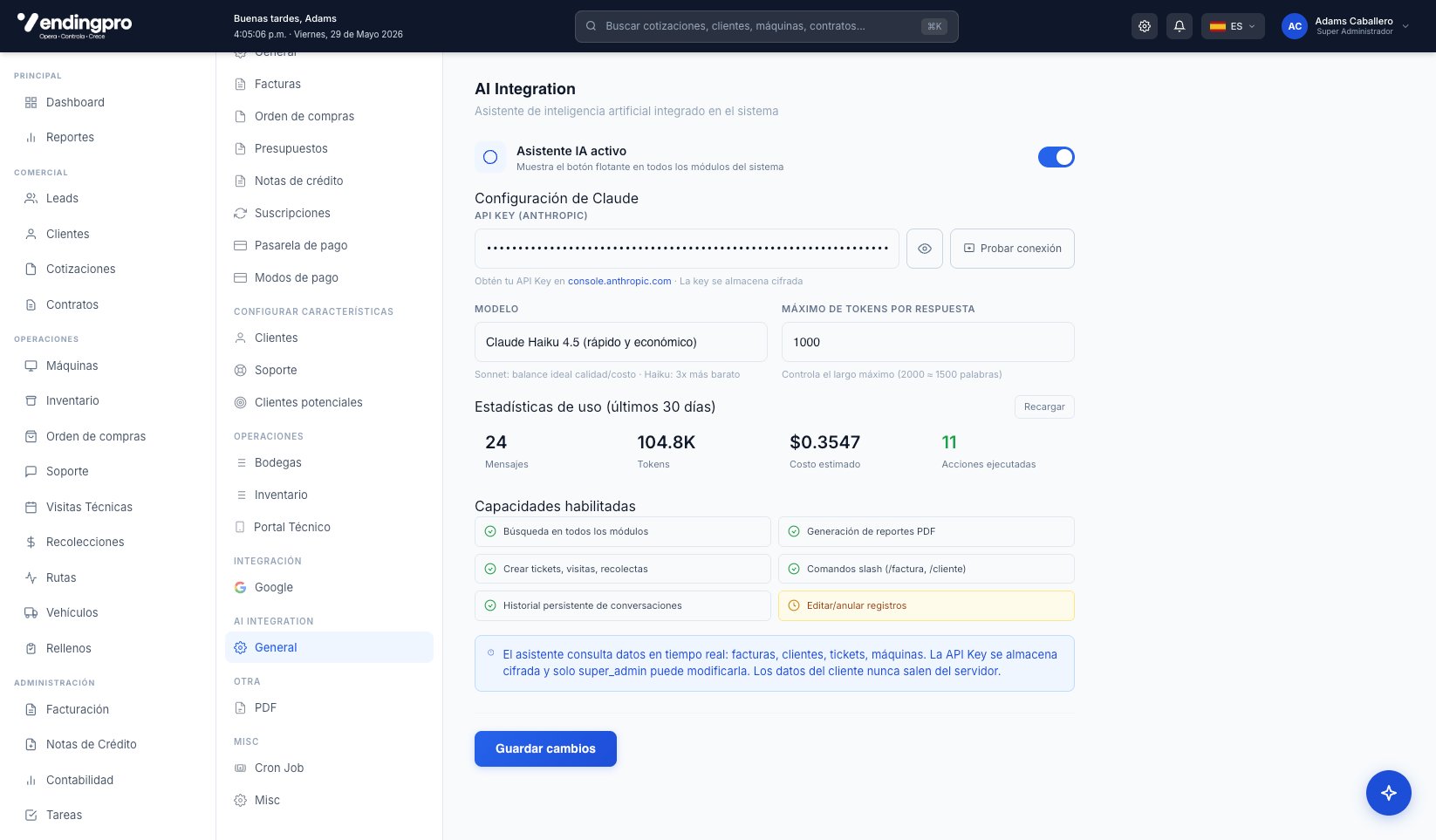Open settings gear icon in top bar
The height and width of the screenshot is (840, 1436).
pyautogui.click(x=1145, y=26)
